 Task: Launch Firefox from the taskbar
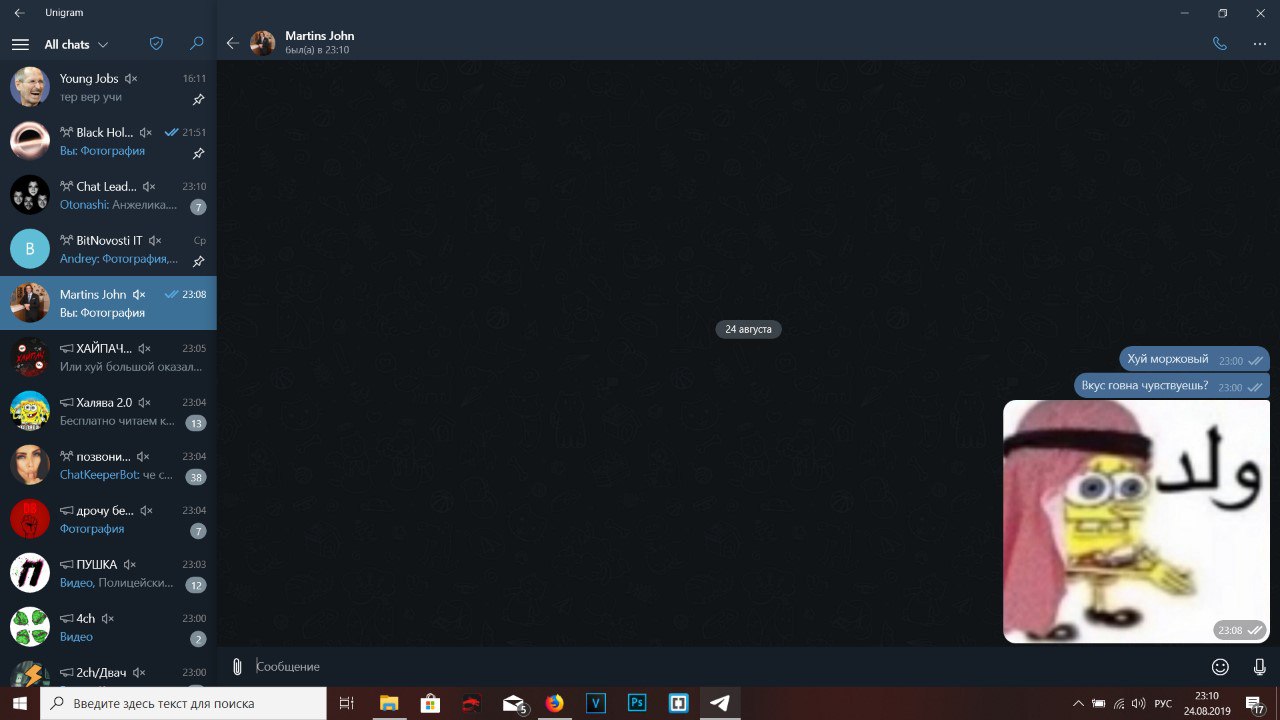point(555,703)
